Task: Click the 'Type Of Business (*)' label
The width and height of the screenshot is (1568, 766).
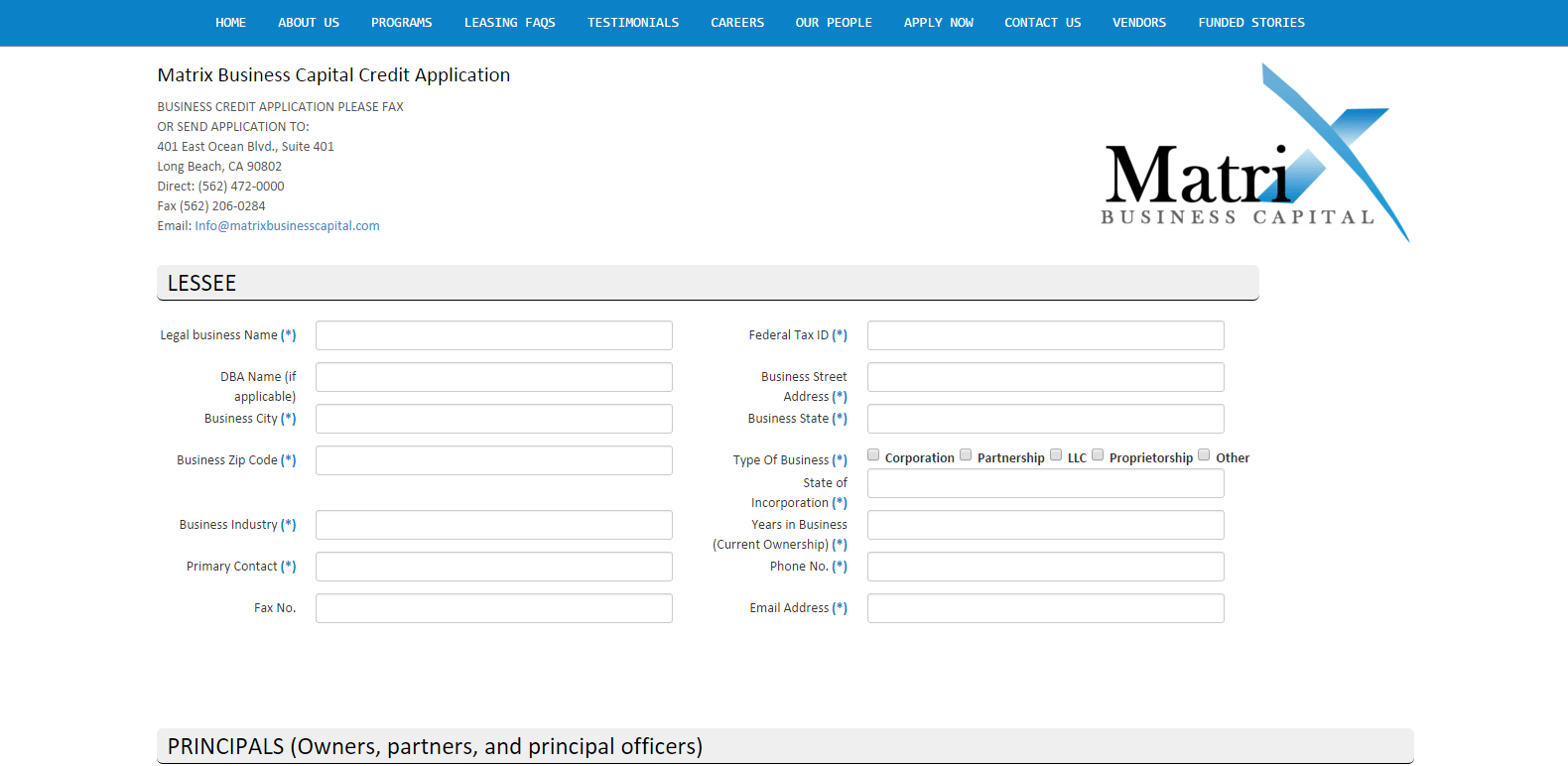Action: pyautogui.click(x=790, y=460)
